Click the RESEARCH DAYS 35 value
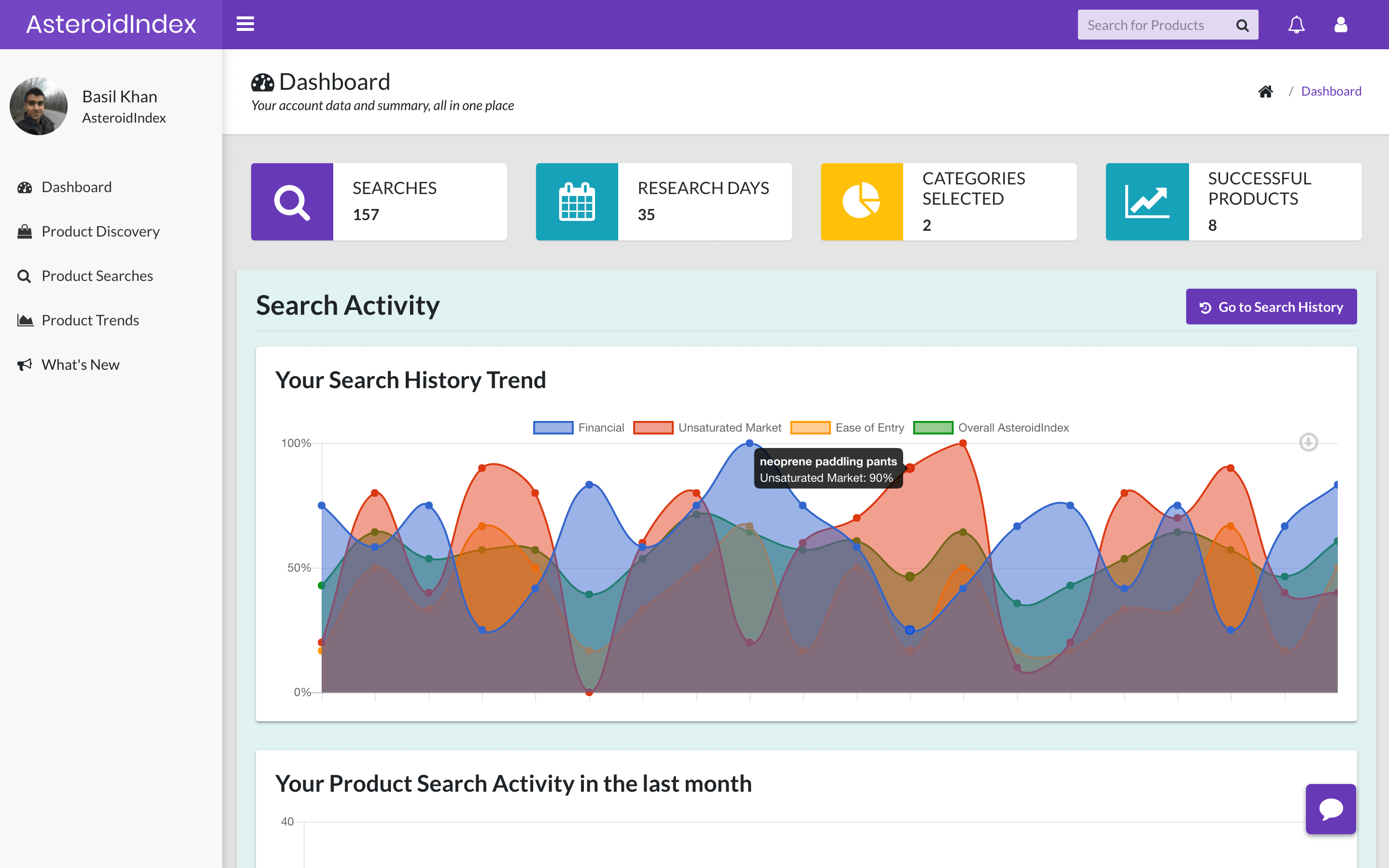The image size is (1389, 868). point(646,215)
